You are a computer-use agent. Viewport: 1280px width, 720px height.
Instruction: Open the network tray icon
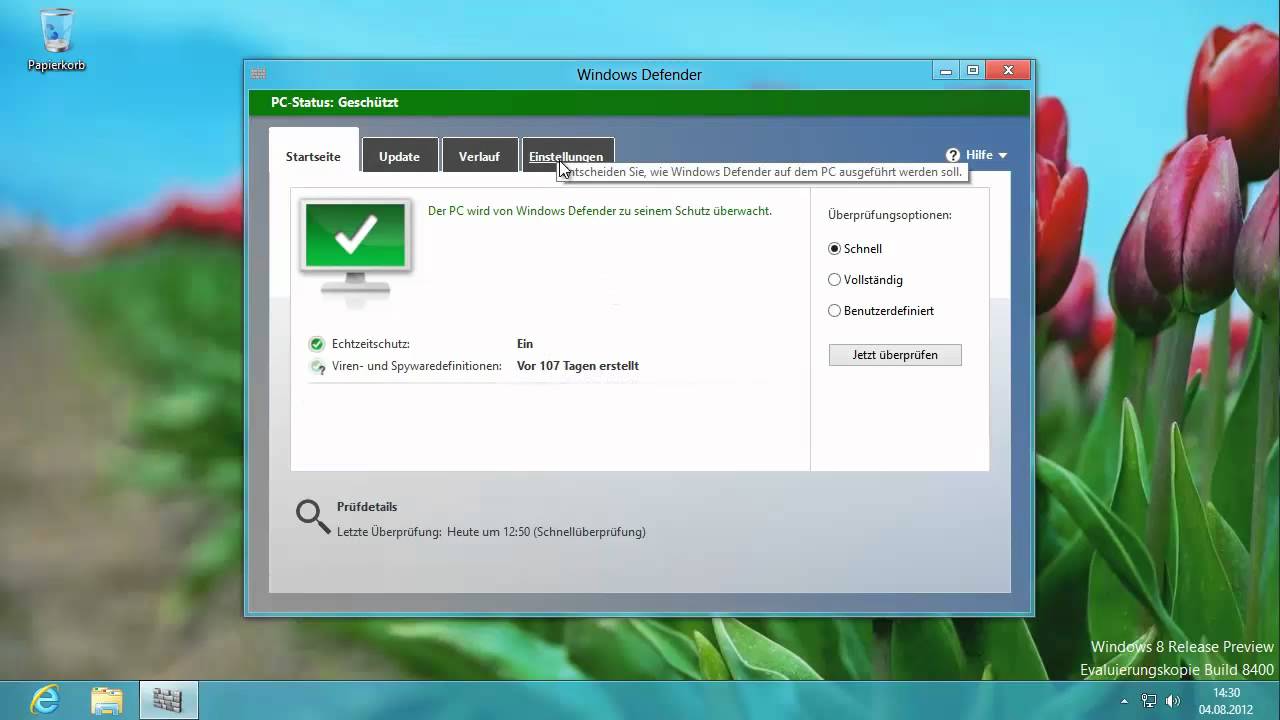pyautogui.click(x=1149, y=701)
